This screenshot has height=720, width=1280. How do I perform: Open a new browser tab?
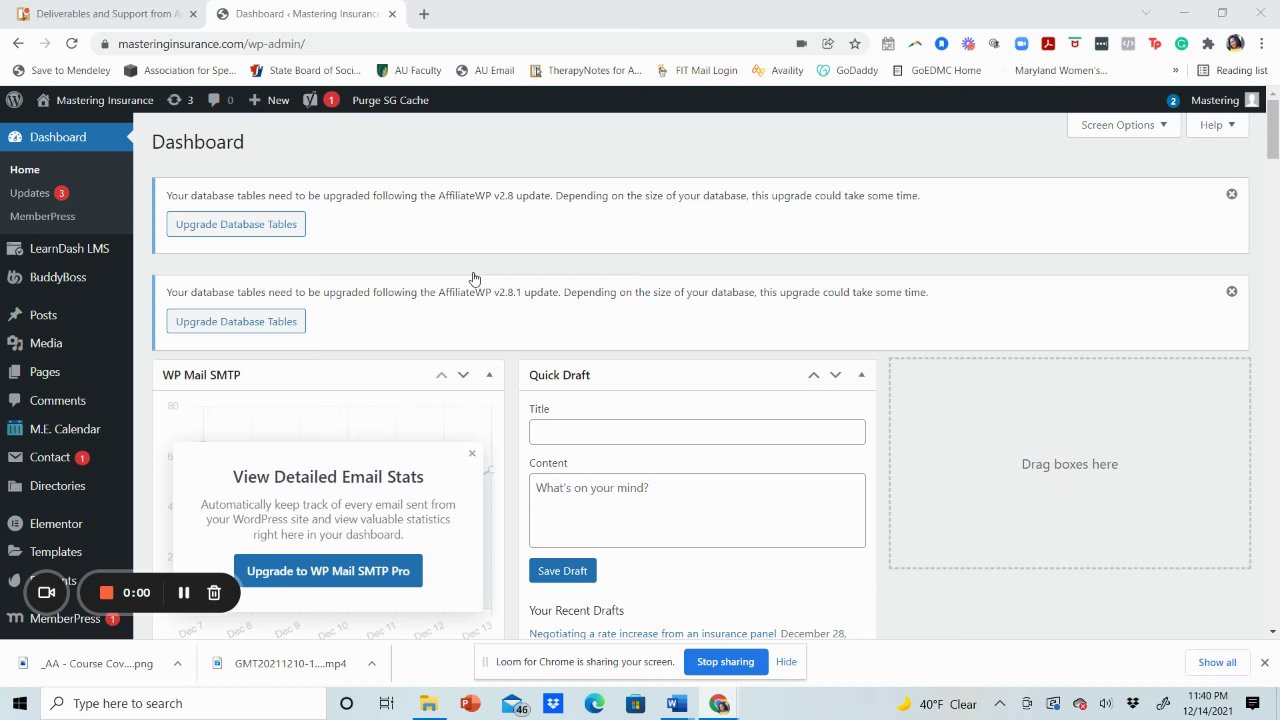pos(424,14)
